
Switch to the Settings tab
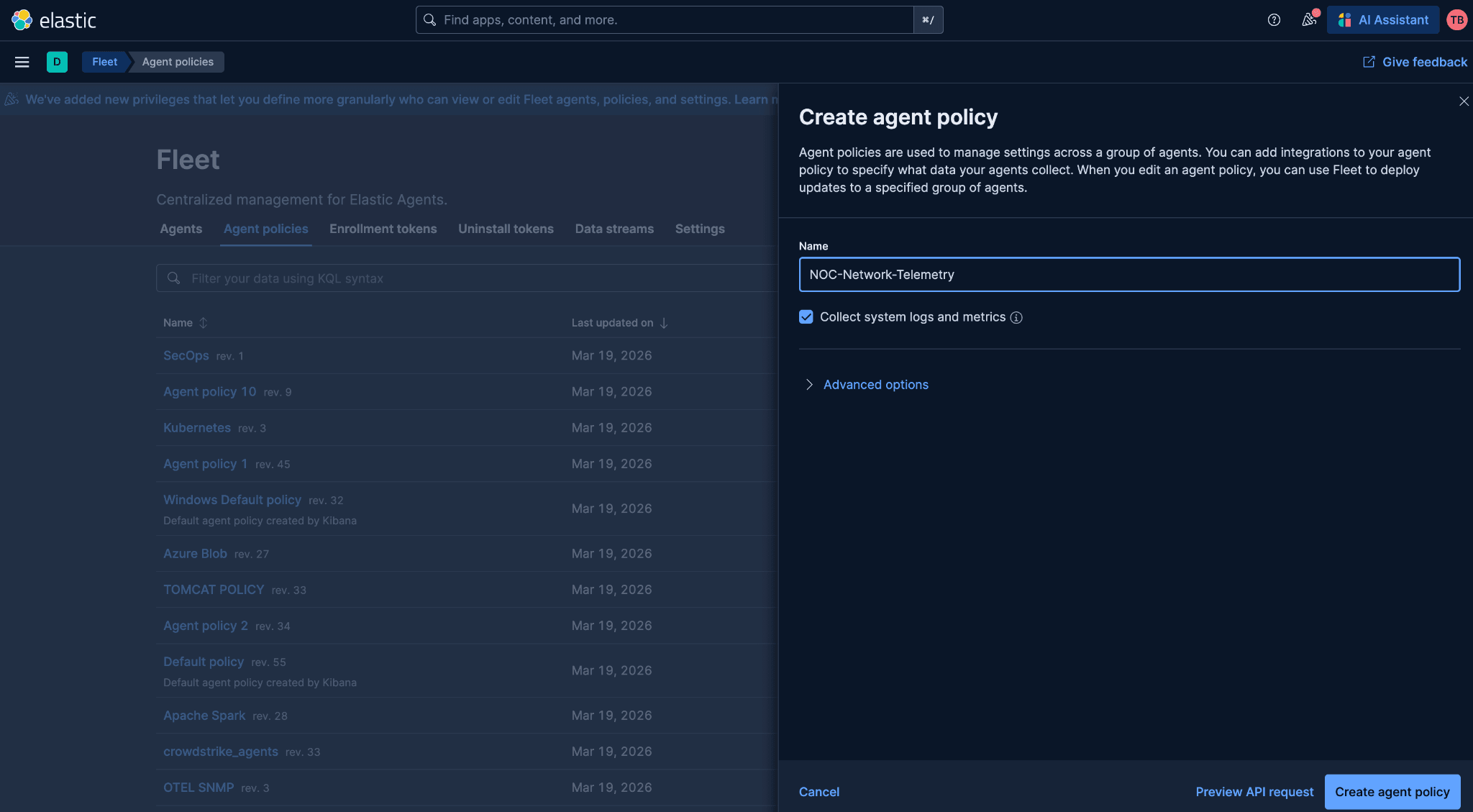(700, 229)
